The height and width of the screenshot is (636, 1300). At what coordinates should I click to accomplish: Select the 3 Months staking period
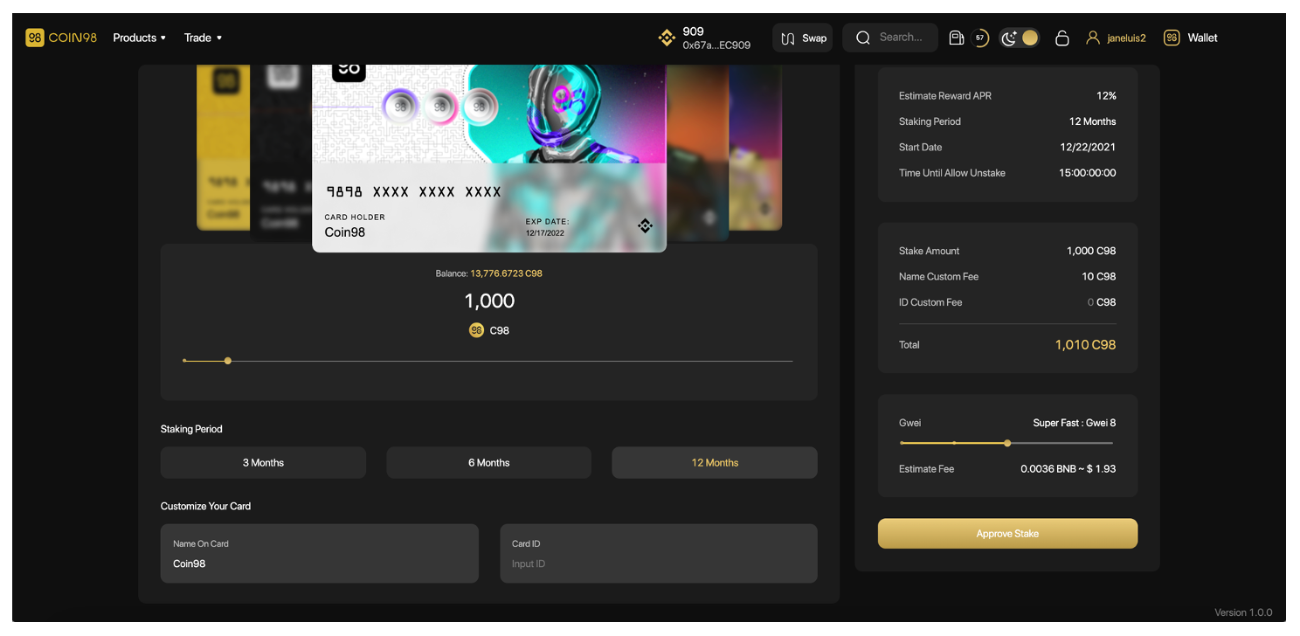click(x=263, y=463)
